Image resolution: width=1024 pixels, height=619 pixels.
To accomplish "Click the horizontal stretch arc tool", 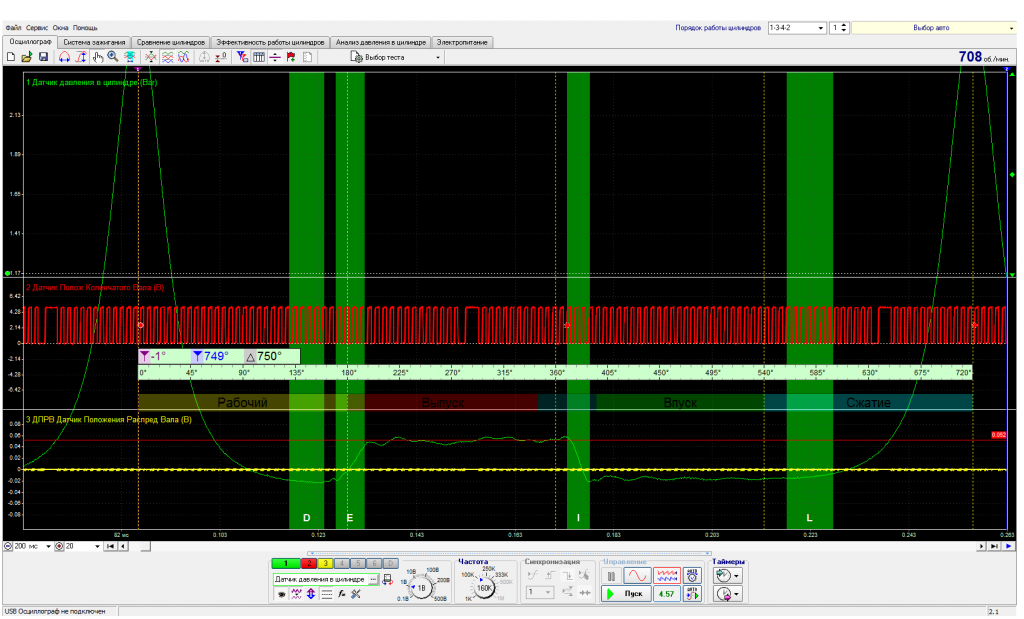I will pyautogui.click(x=64, y=57).
